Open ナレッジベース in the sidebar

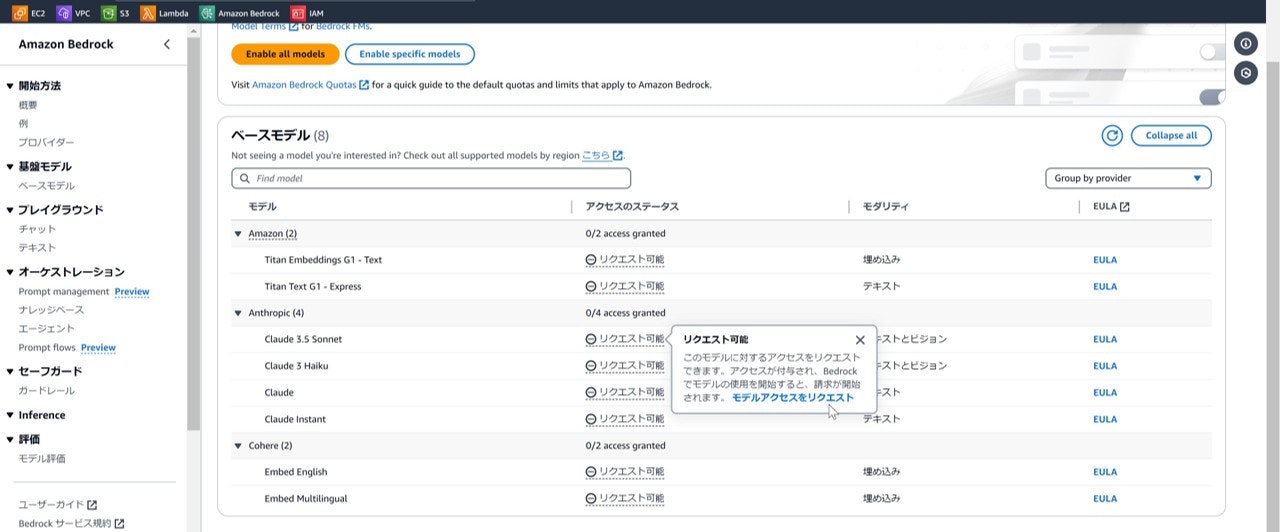click(x=51, y=310)
